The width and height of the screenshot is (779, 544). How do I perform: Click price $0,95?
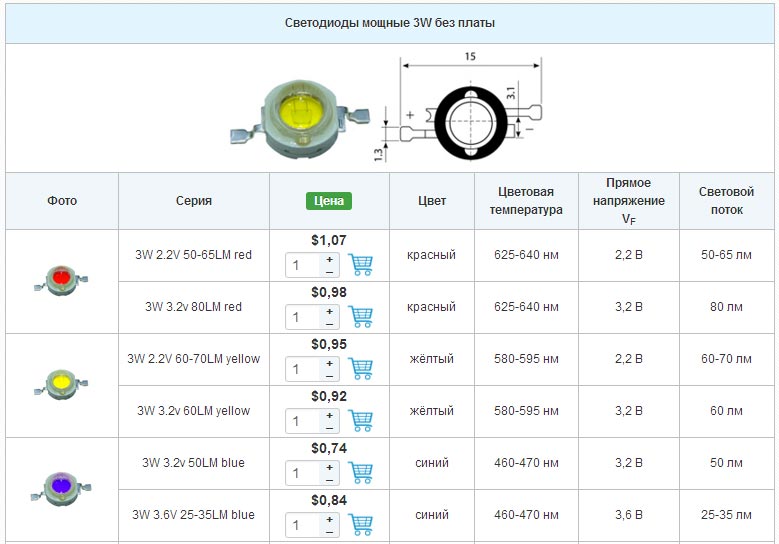(329, 344)
